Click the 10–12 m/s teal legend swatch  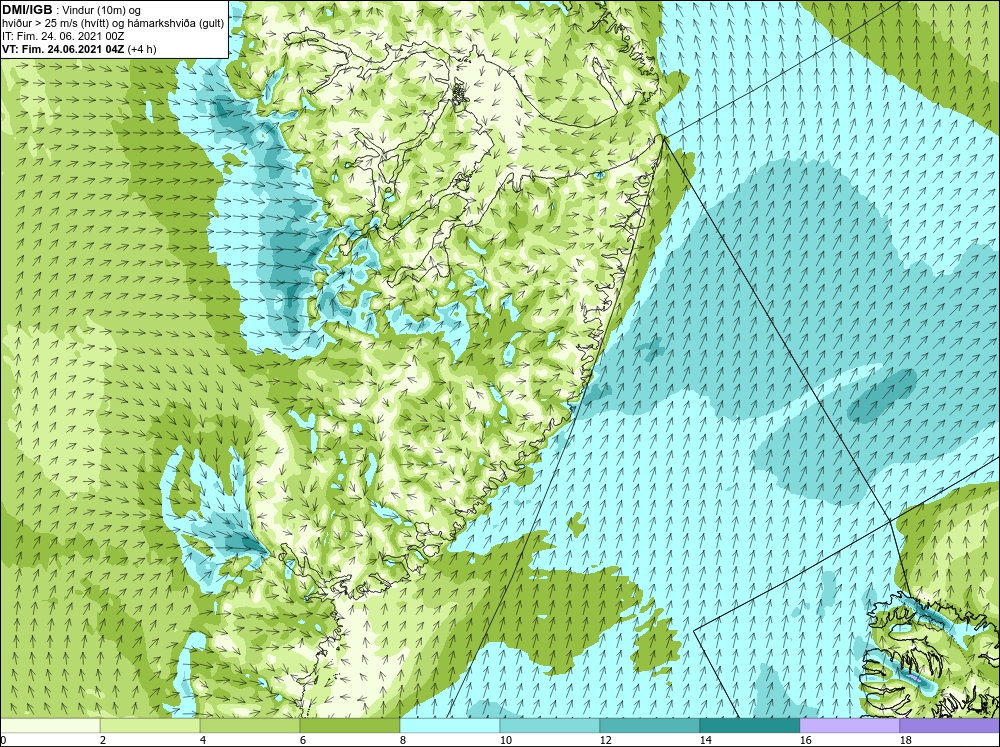pos(550,725)
